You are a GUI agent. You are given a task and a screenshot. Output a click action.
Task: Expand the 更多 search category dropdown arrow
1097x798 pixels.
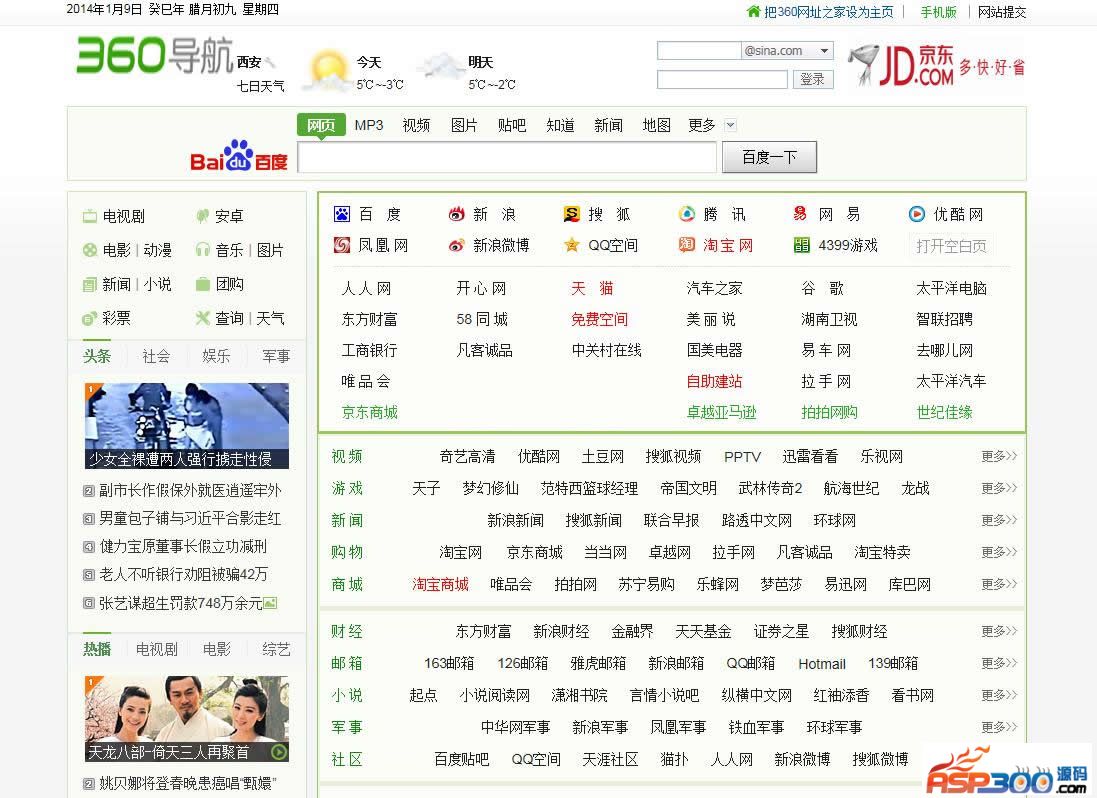pos(730,125)
